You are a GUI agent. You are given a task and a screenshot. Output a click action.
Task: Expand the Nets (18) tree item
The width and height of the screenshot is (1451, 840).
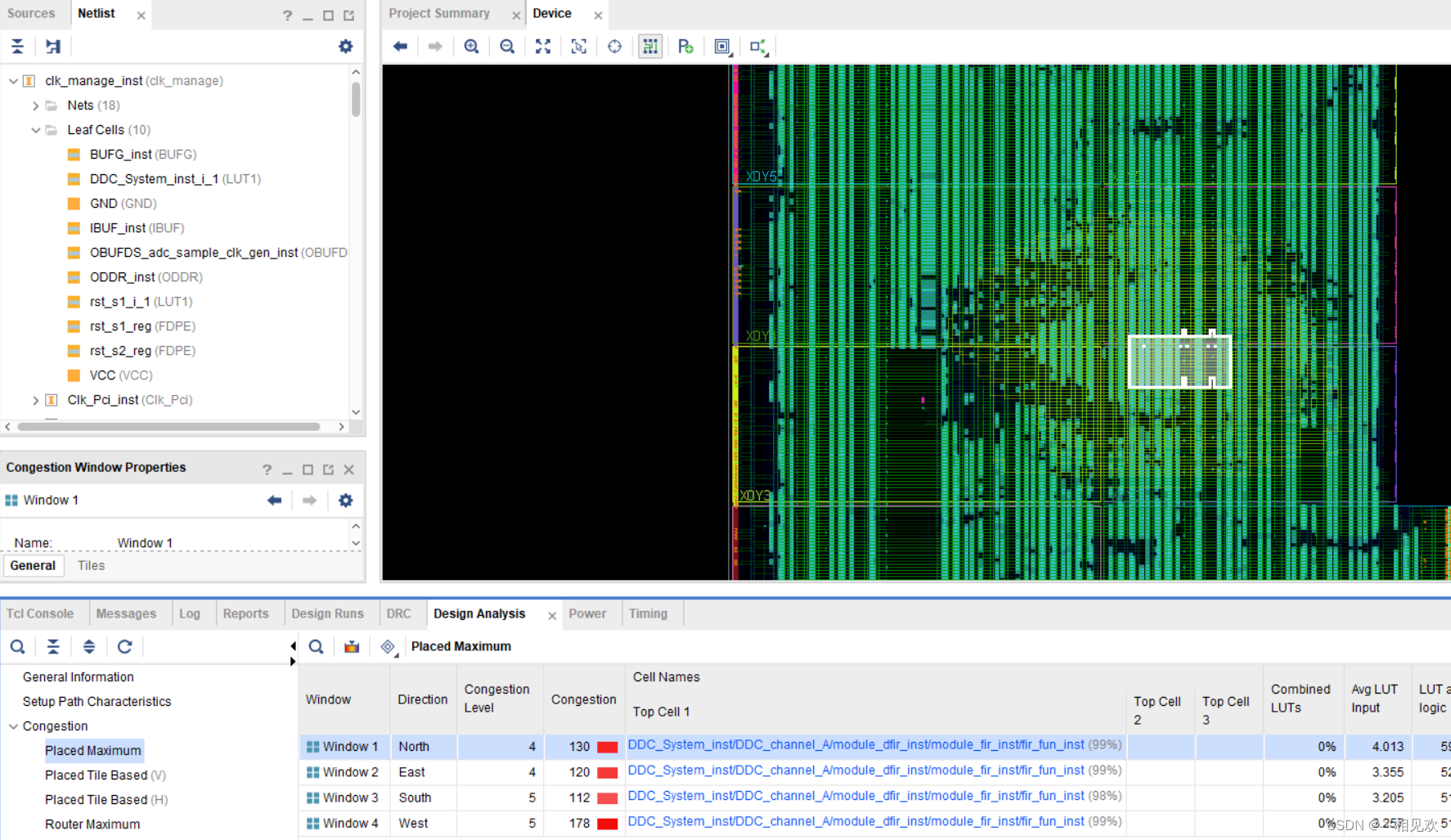click(35, 105)
